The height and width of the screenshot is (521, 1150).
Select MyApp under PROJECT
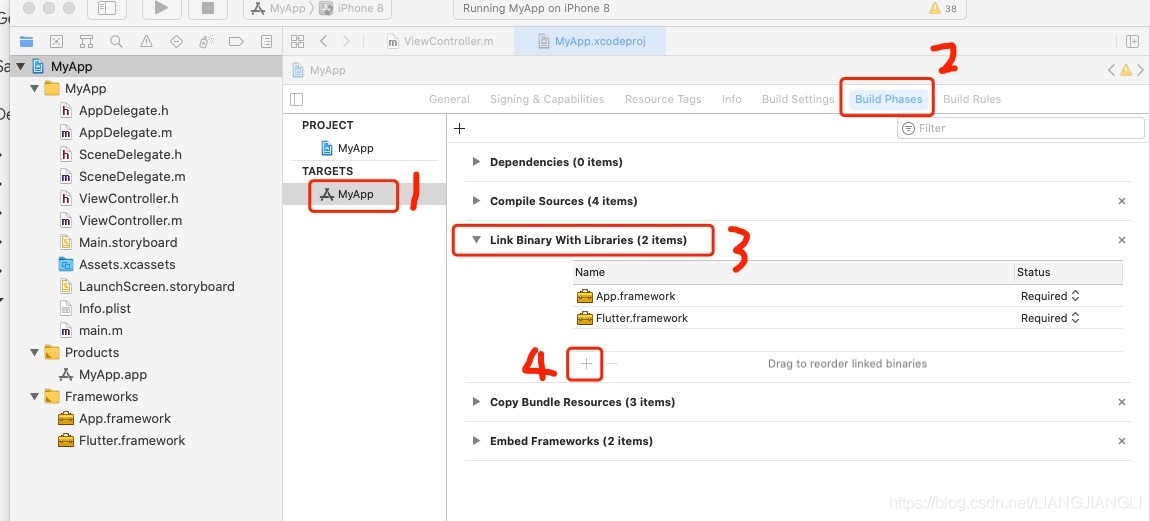coord(348,148)
